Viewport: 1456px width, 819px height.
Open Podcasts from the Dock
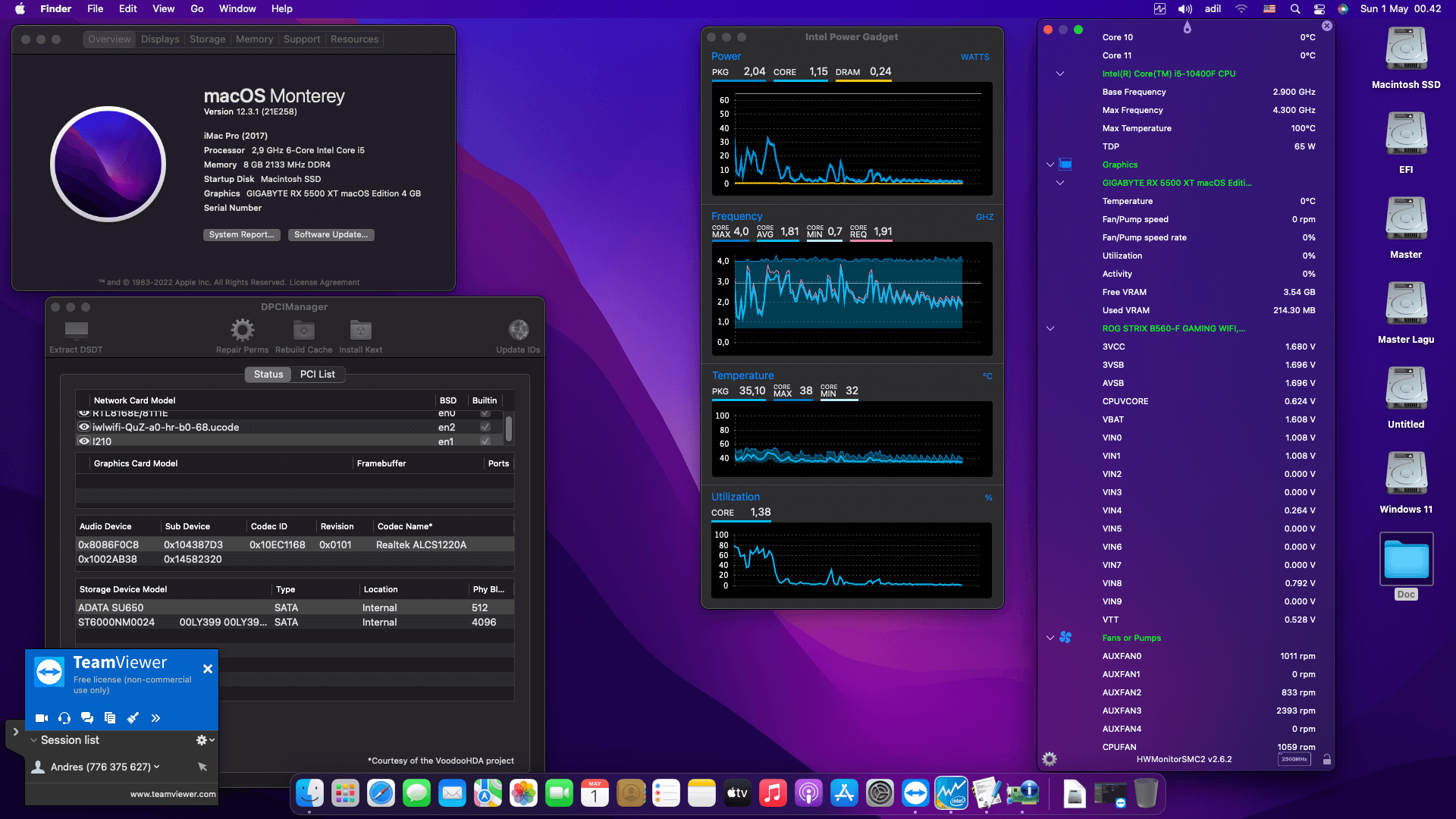(x=808, y=794)
